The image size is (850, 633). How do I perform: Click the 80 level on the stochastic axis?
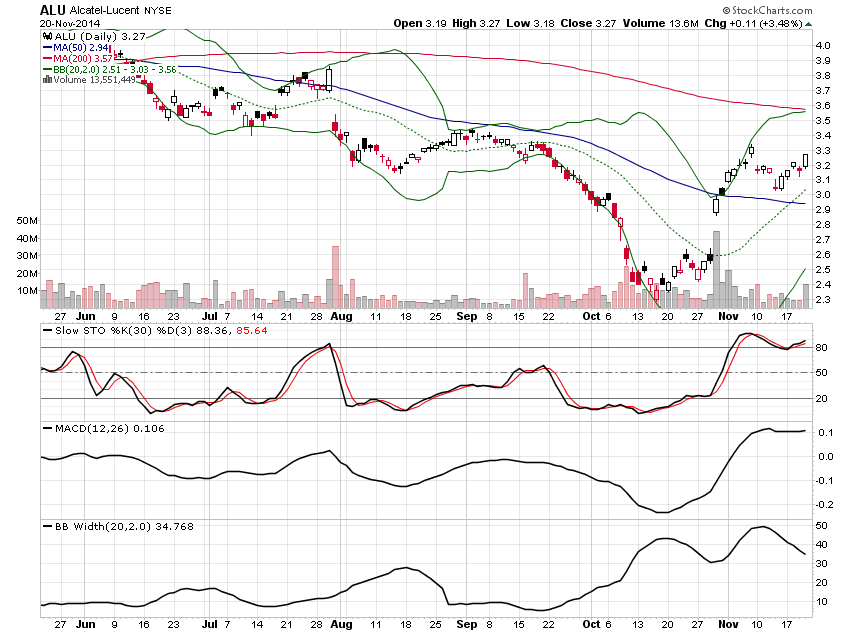click(x=821, y=347)
